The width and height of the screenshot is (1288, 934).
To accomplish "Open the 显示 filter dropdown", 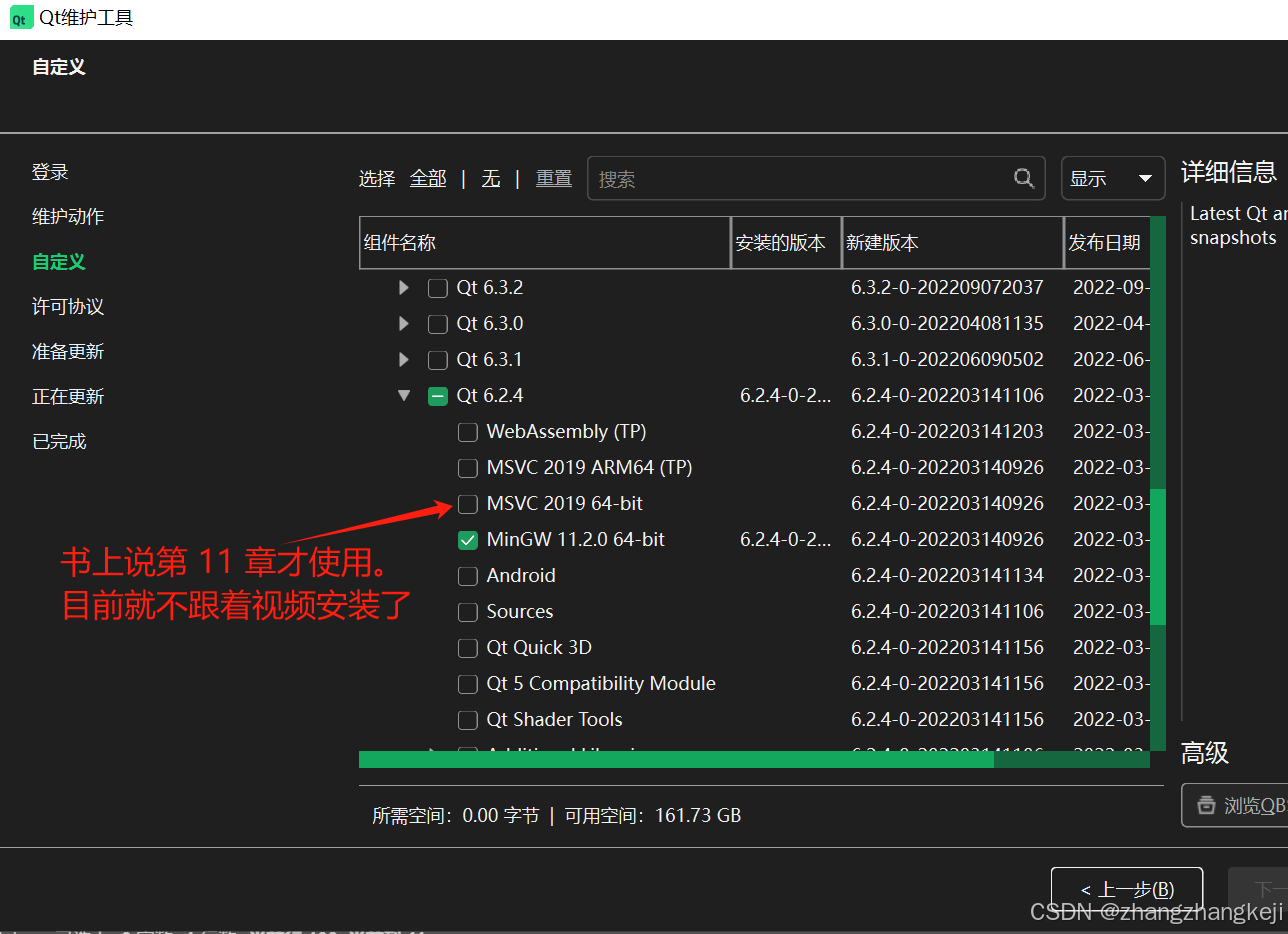I will pyautogui.click(x=1112, y=178).
